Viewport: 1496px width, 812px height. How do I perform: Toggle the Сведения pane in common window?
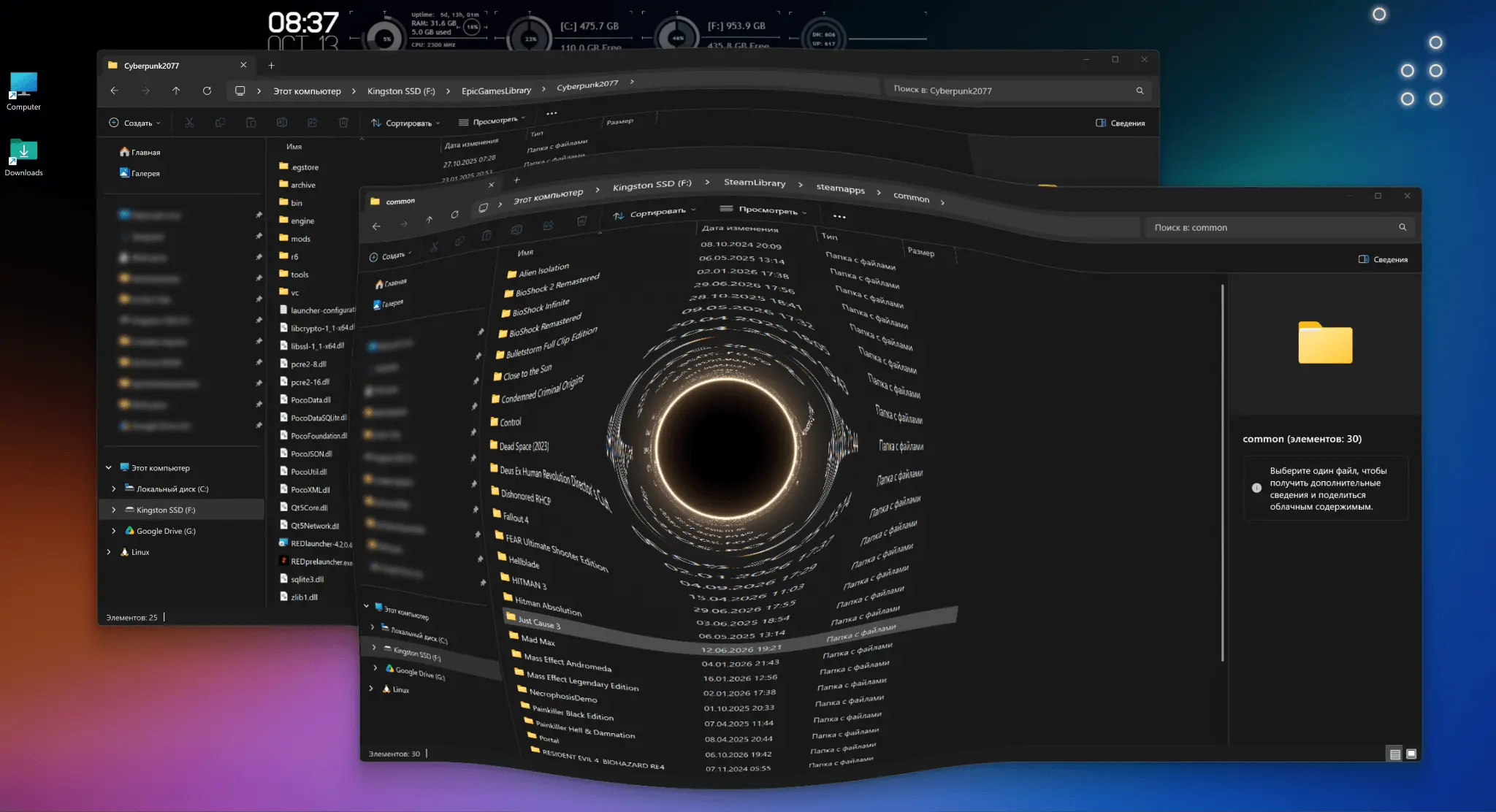tap(1383, 259)
